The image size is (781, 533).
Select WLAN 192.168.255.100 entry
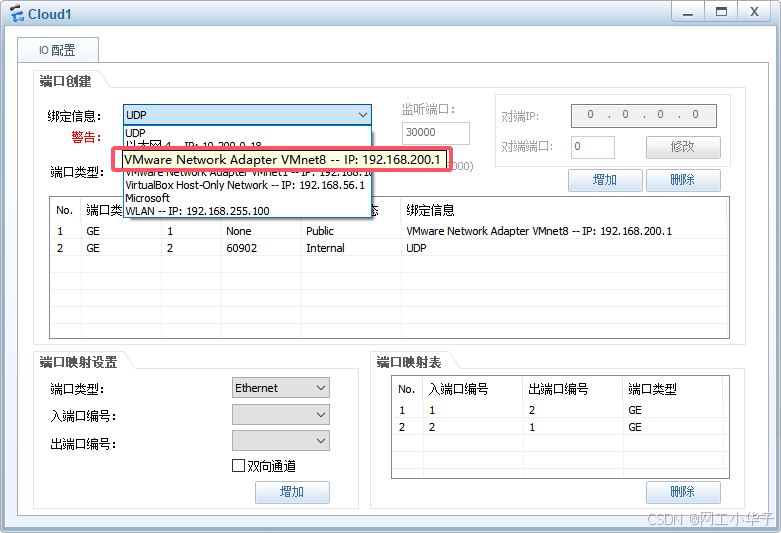247,211
